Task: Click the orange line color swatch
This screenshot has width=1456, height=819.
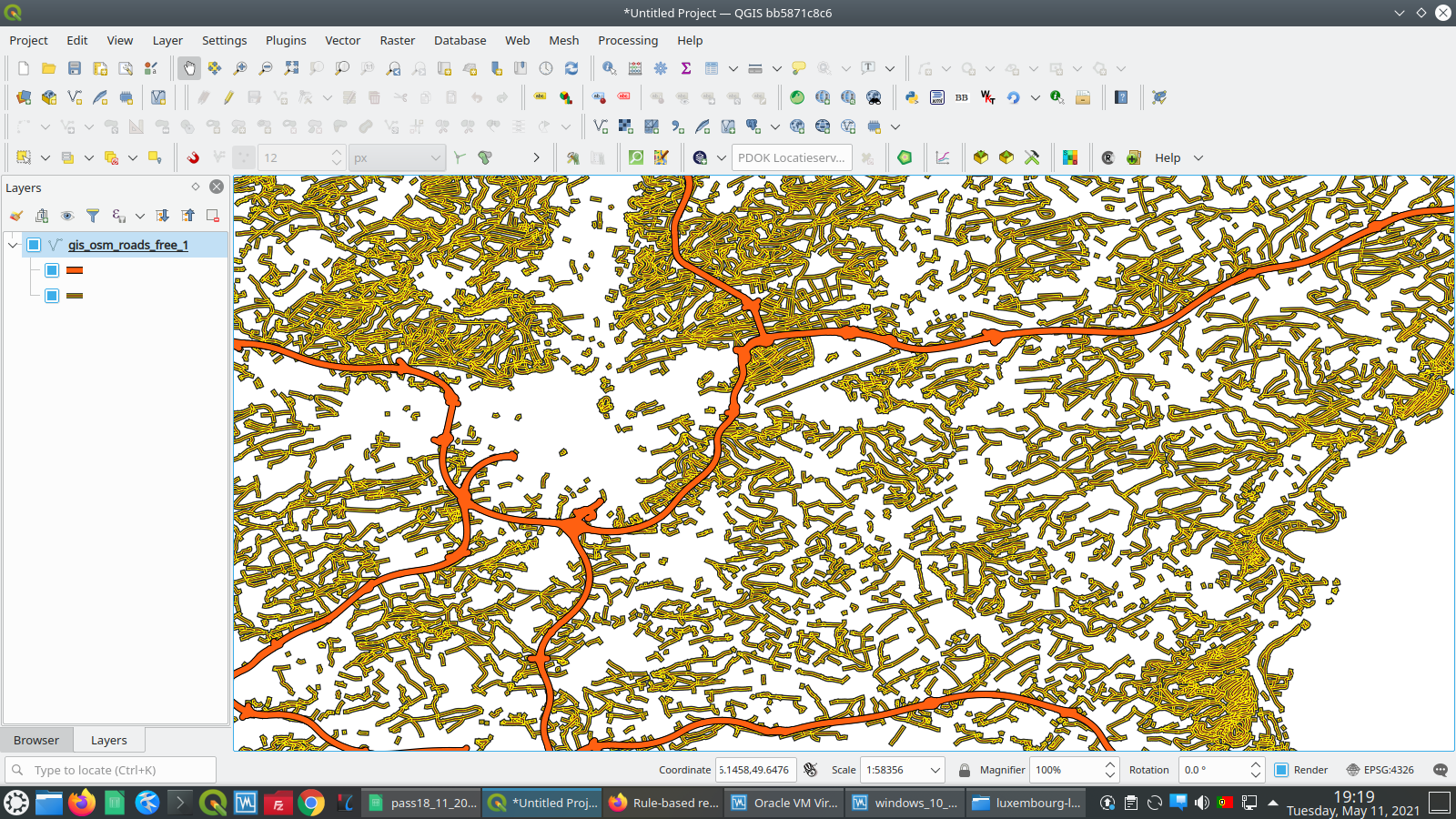Action: pos(75,269)
